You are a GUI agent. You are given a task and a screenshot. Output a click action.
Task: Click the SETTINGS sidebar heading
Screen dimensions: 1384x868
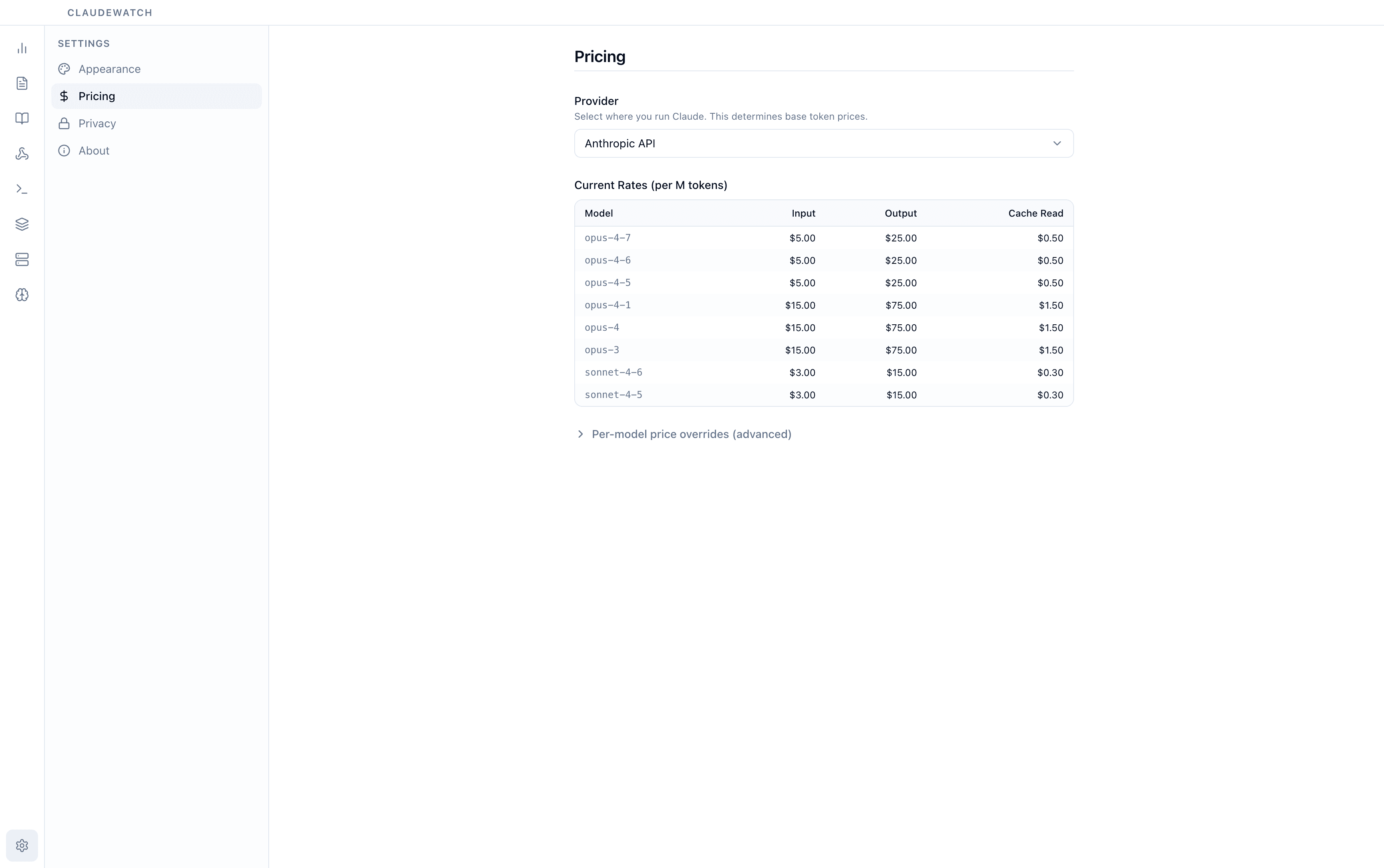[84, 44]
